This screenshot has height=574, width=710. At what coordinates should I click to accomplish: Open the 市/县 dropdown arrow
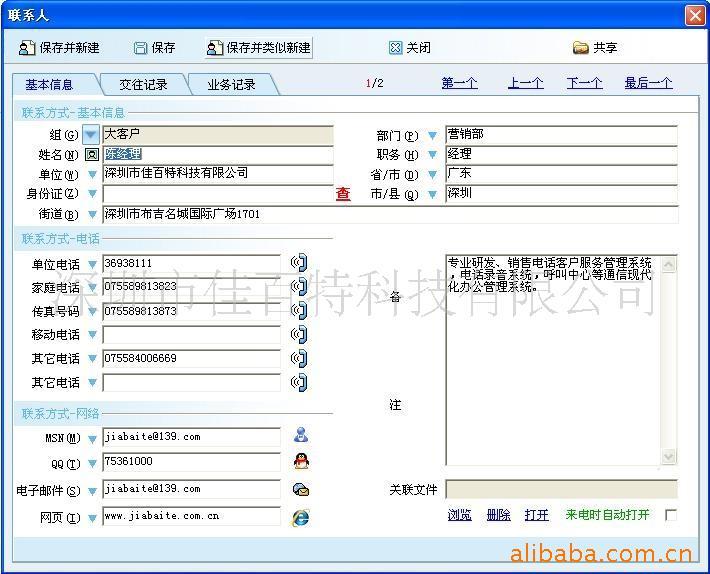click(x=432, y=194)
